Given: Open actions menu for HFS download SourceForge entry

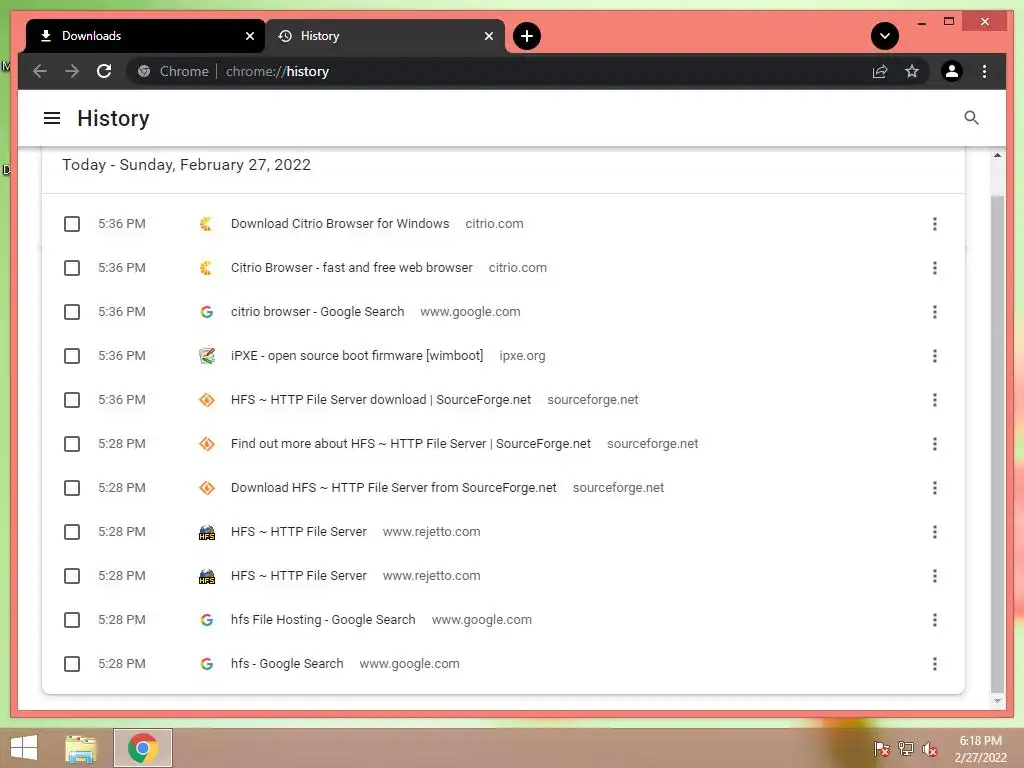Looking at the screenshot, I should pyautogui.click(x=935, y=400).
